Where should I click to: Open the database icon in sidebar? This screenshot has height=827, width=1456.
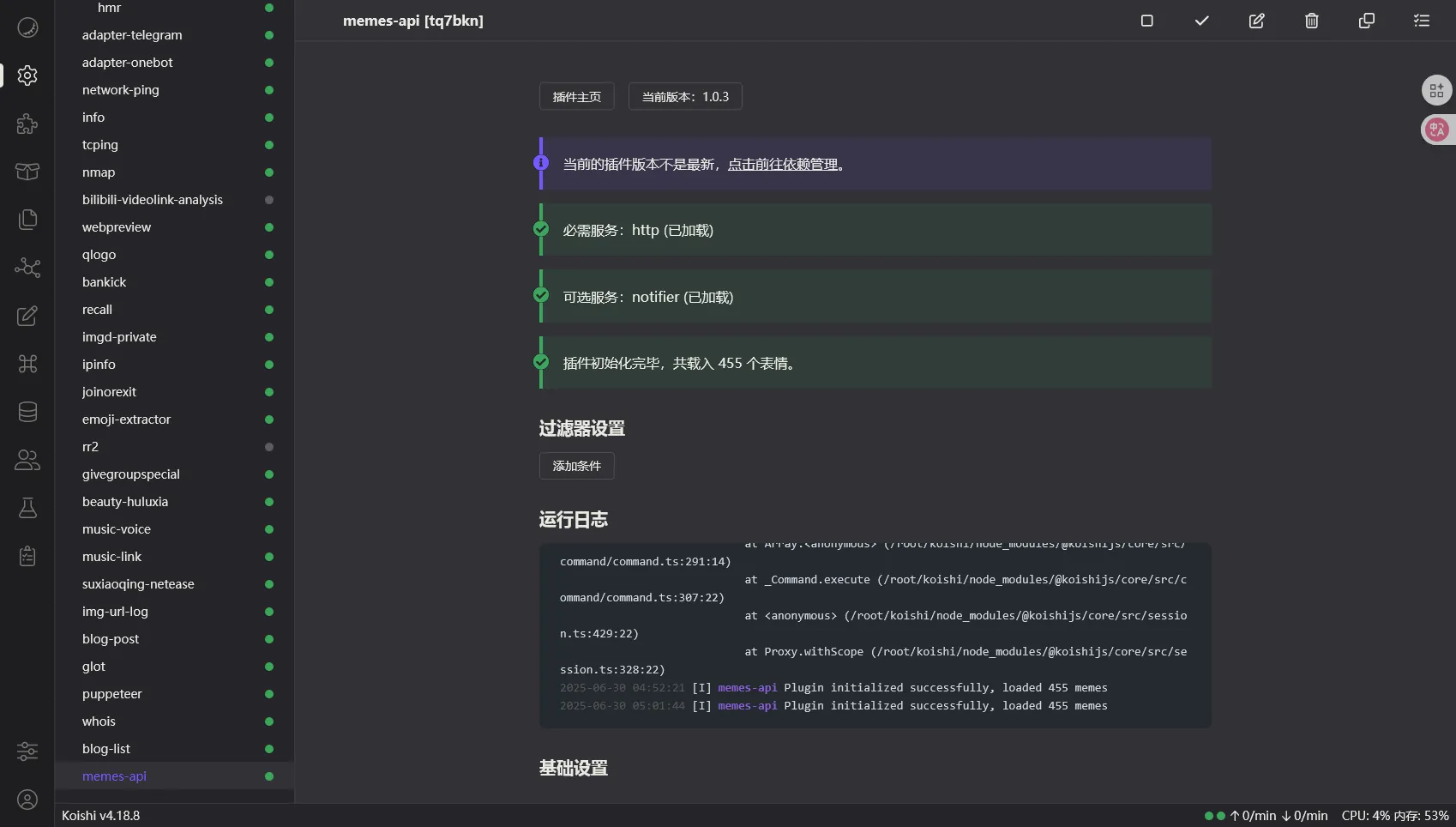(27, 412)
